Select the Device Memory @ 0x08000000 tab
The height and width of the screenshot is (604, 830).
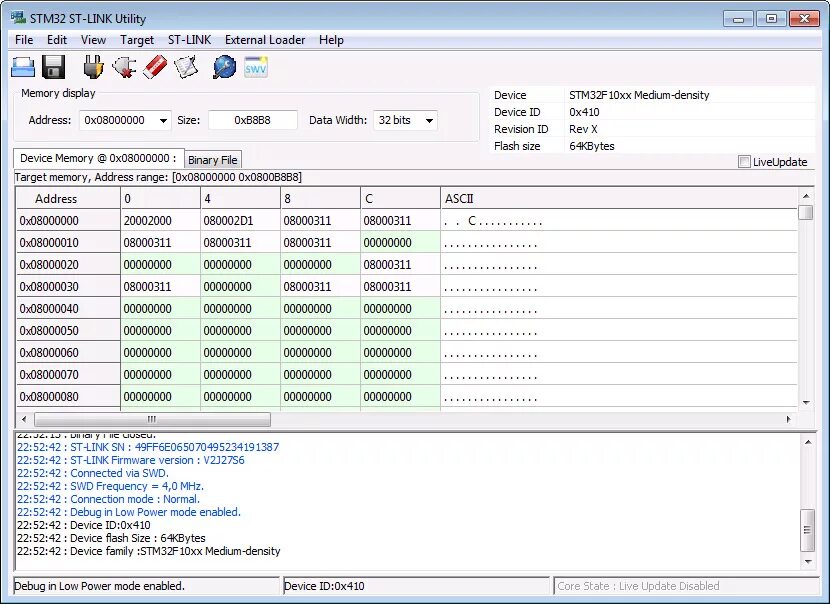coord(98,158)
